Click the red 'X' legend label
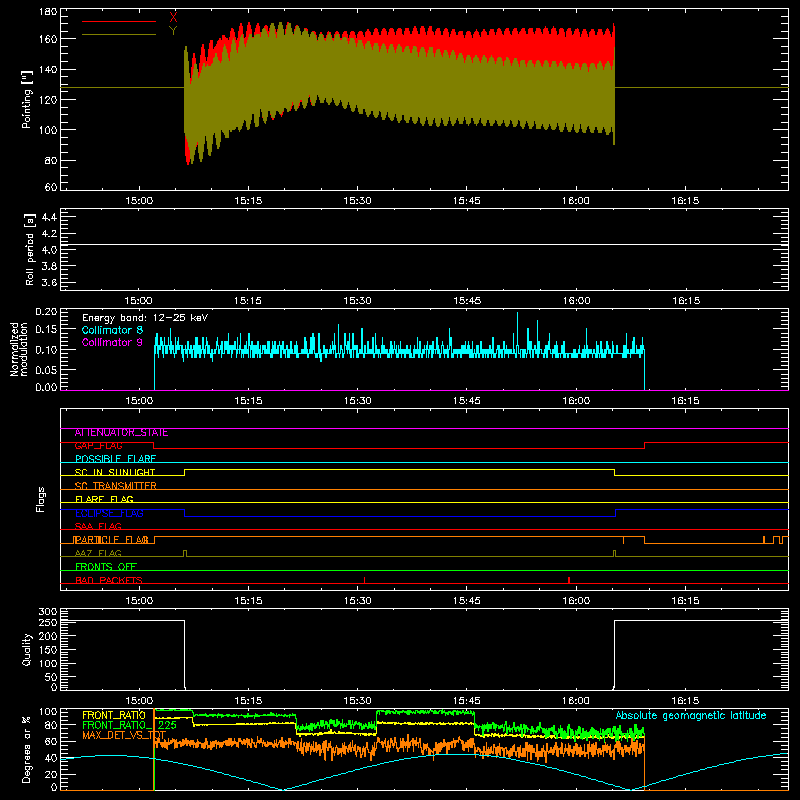This screenshot has width=800, height=800. (x=173, y=17)
